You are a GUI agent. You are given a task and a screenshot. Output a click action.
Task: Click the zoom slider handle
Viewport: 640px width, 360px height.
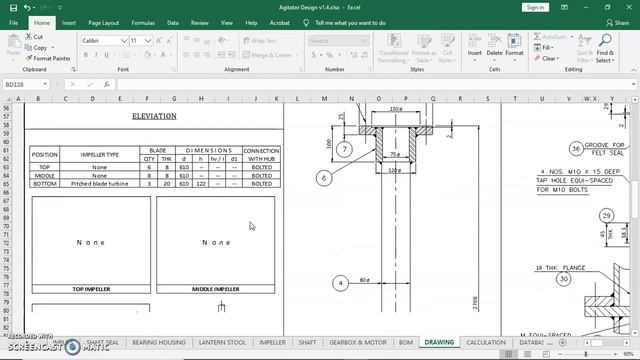(586, 354)
